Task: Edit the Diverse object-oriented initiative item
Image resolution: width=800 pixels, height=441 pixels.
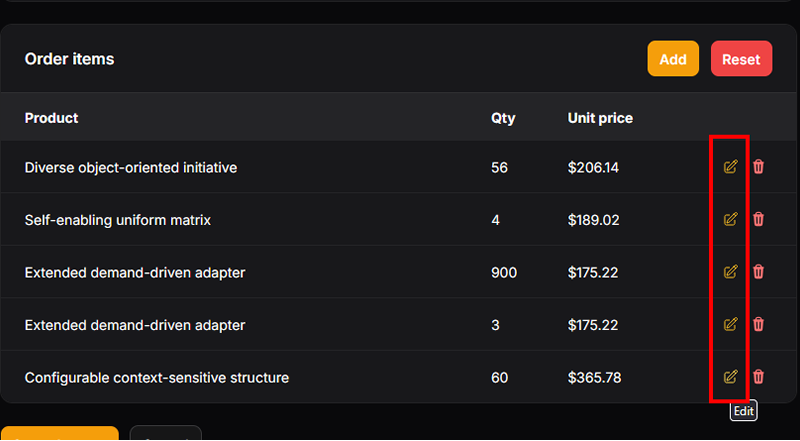Action: [730, 167]
